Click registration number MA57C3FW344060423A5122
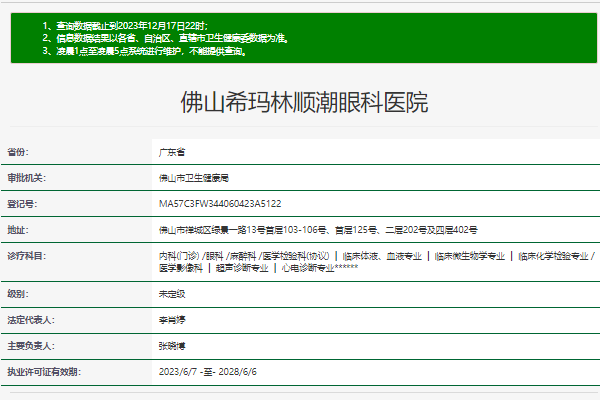Image resolution: width=600 pixels, height=400 pixels. (x=220, y=204)
